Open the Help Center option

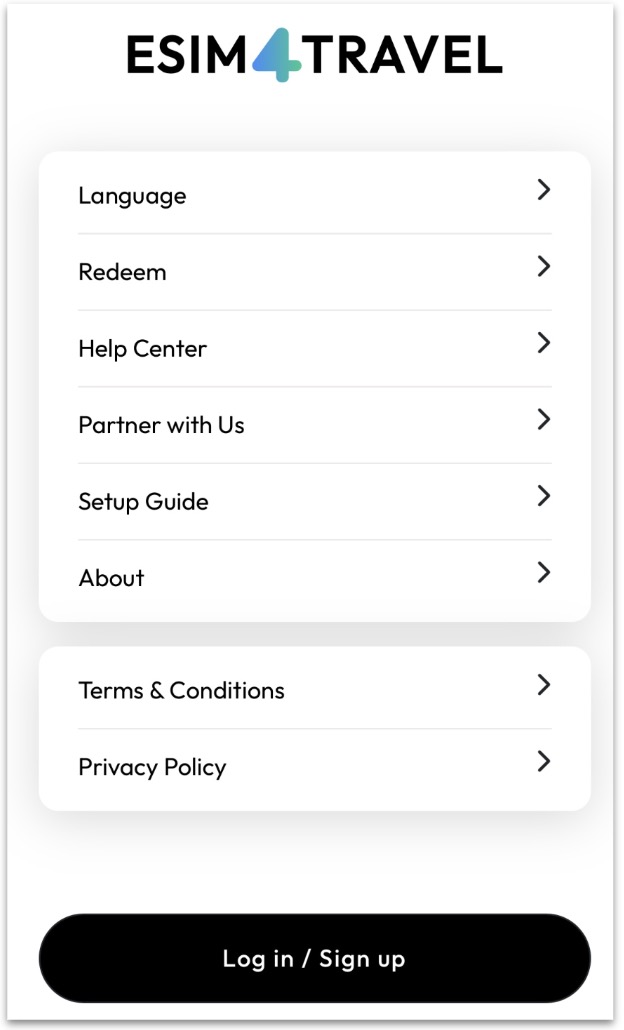click(x=142, y=349)
